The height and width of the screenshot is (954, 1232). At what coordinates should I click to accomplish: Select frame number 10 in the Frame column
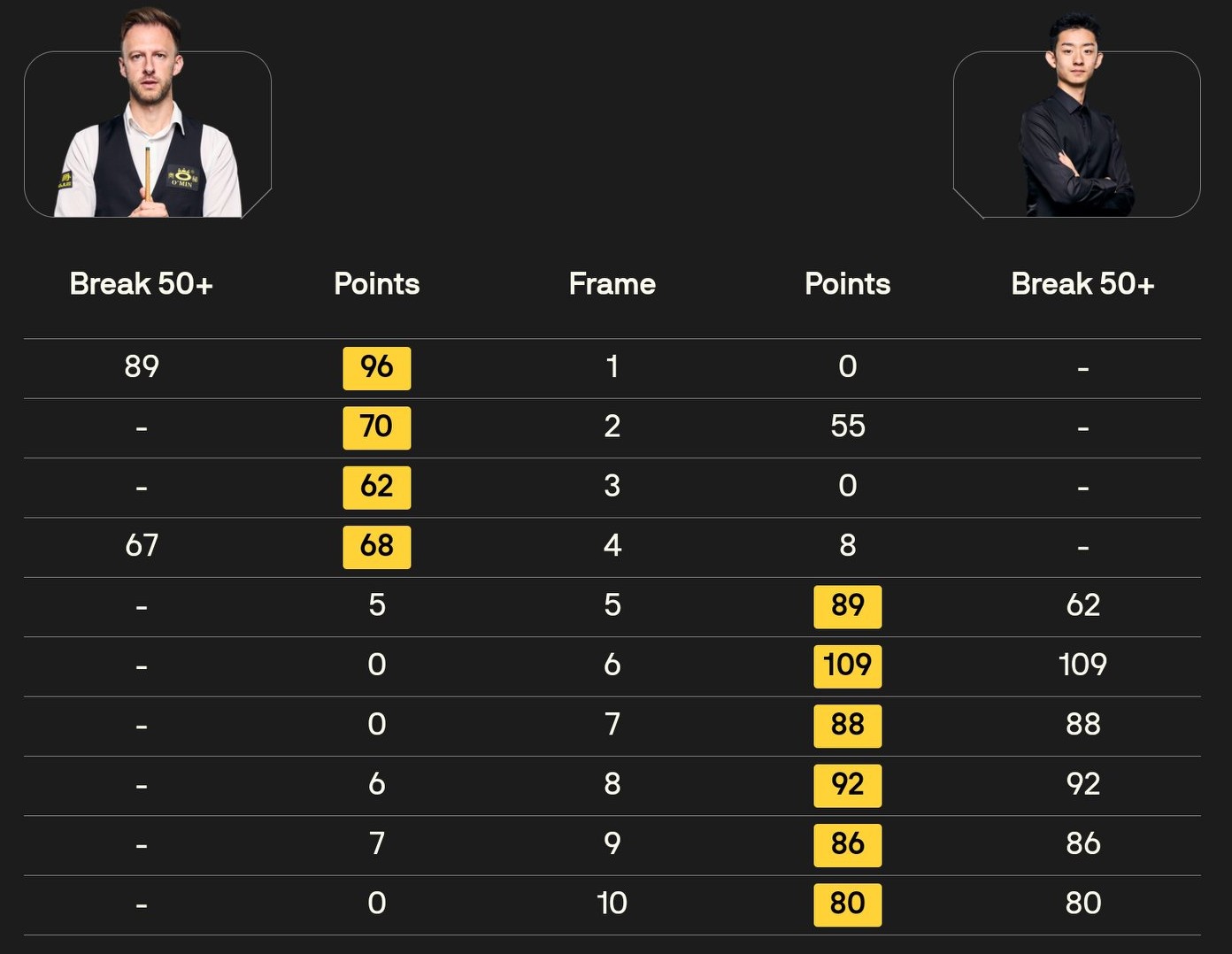(612, 904)
